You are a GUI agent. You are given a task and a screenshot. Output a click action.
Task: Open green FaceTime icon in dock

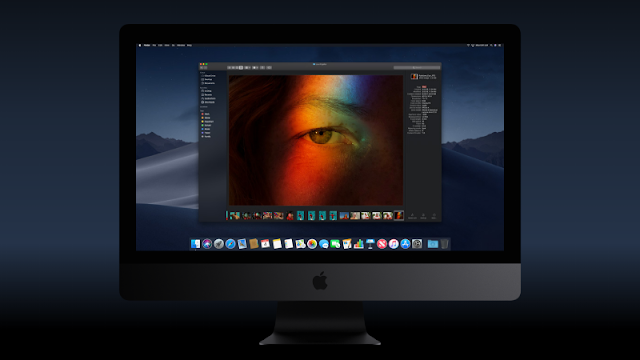pos(335,244)
